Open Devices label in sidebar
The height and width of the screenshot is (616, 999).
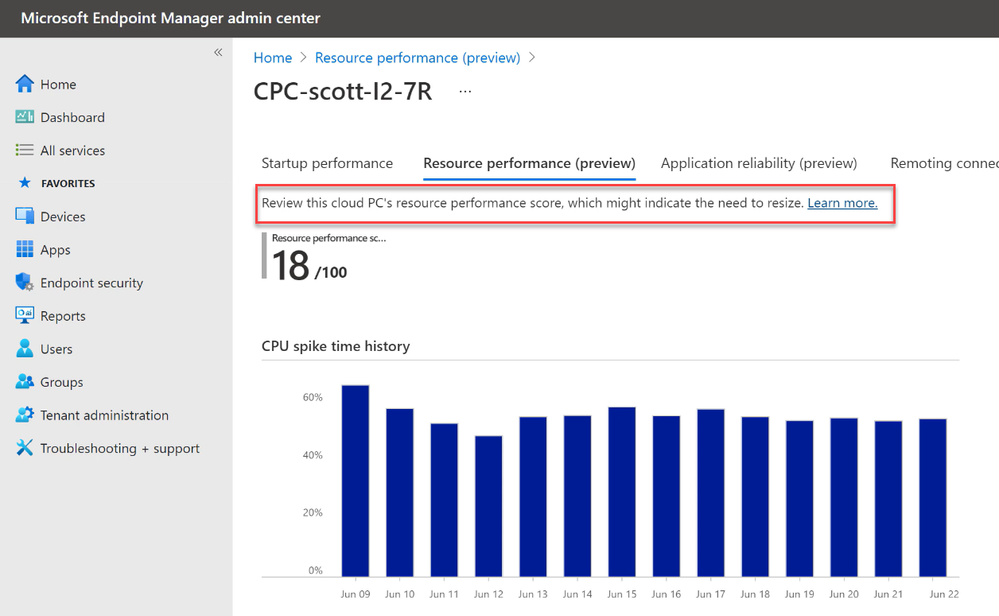pyautogui.click(x=62, y=217)
